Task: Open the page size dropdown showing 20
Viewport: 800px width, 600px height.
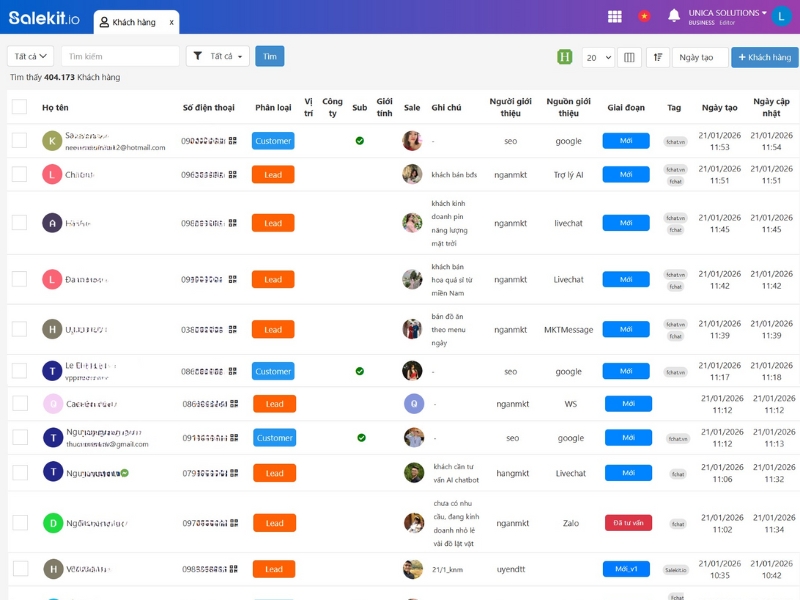Action: tap(597, 58)
